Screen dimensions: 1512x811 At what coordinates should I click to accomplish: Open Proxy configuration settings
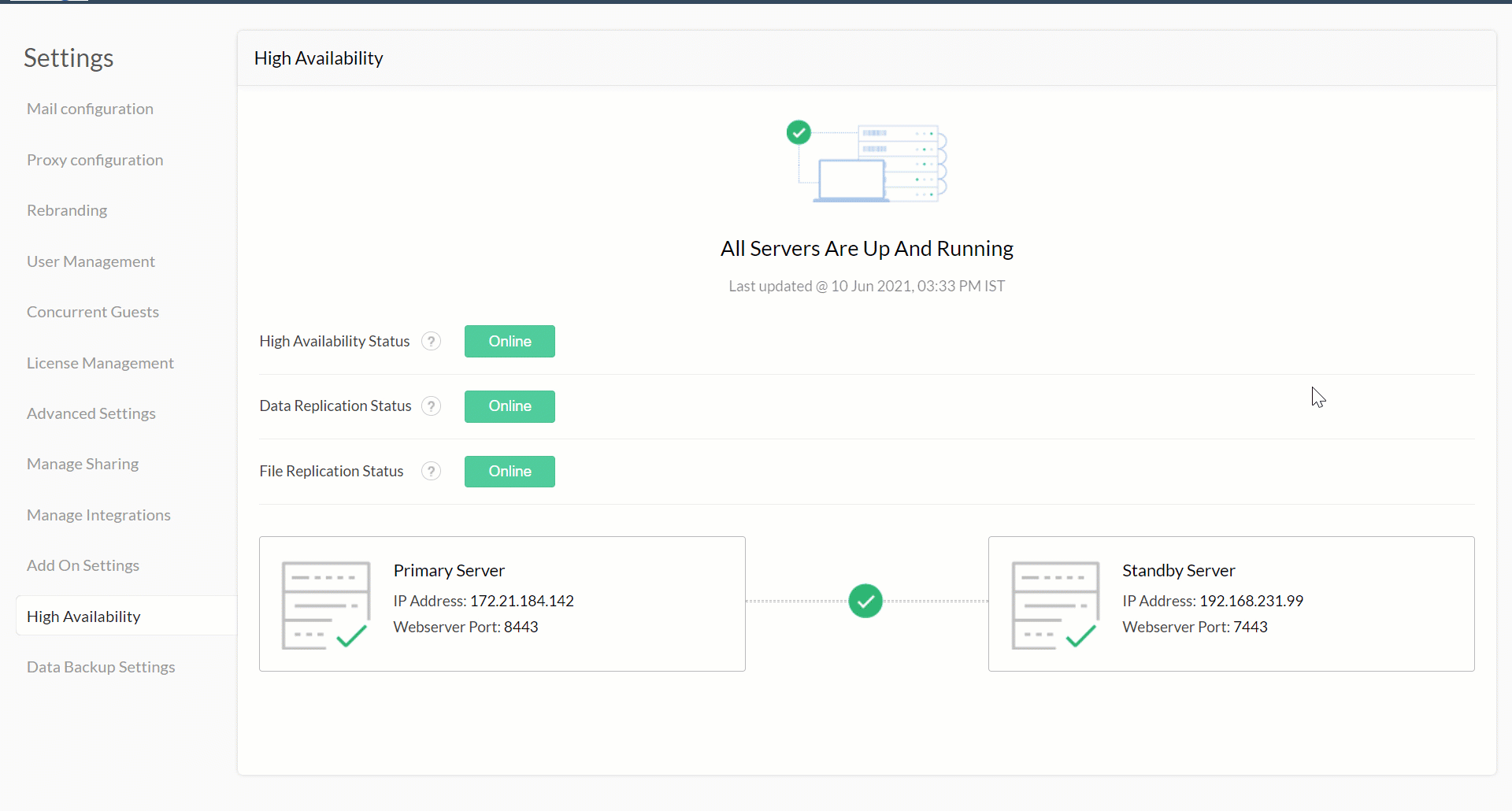click(94, 159)
